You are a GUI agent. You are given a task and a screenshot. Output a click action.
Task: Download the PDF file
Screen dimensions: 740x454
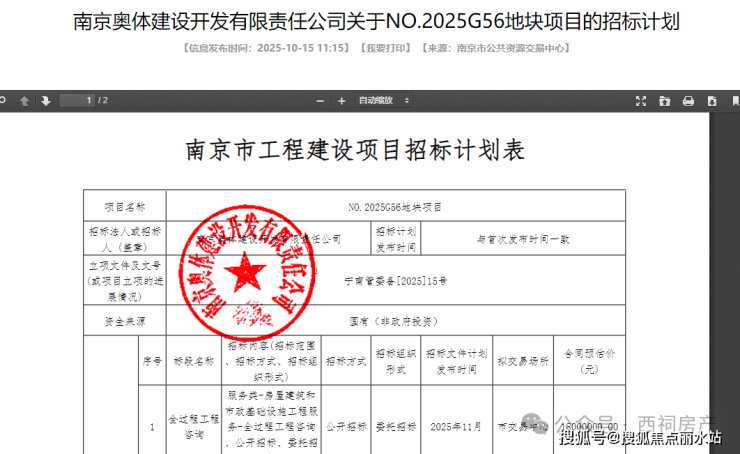coord(712,100)
